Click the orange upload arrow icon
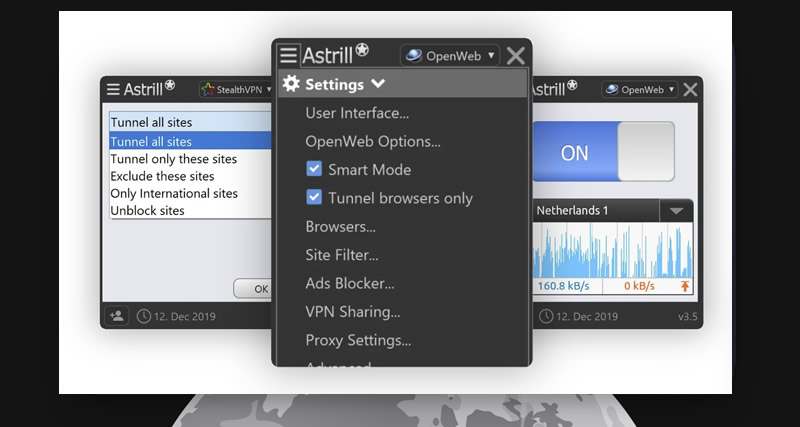The width and height of the screenshot is (800, 427). [685, 286]
